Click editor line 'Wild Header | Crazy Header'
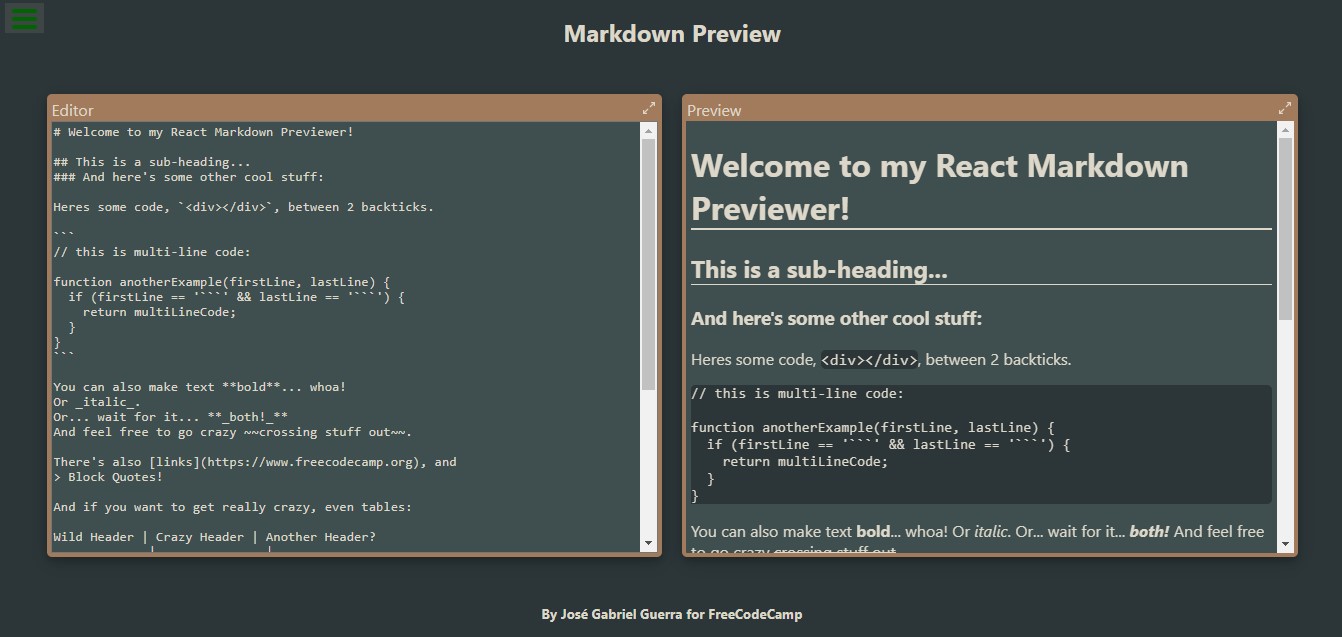 [214, 537]
